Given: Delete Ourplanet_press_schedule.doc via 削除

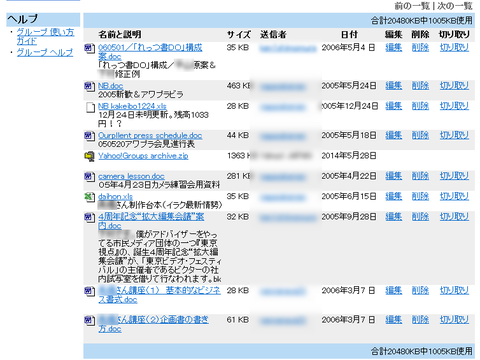Looking at the screenshot, I should 420,135.
